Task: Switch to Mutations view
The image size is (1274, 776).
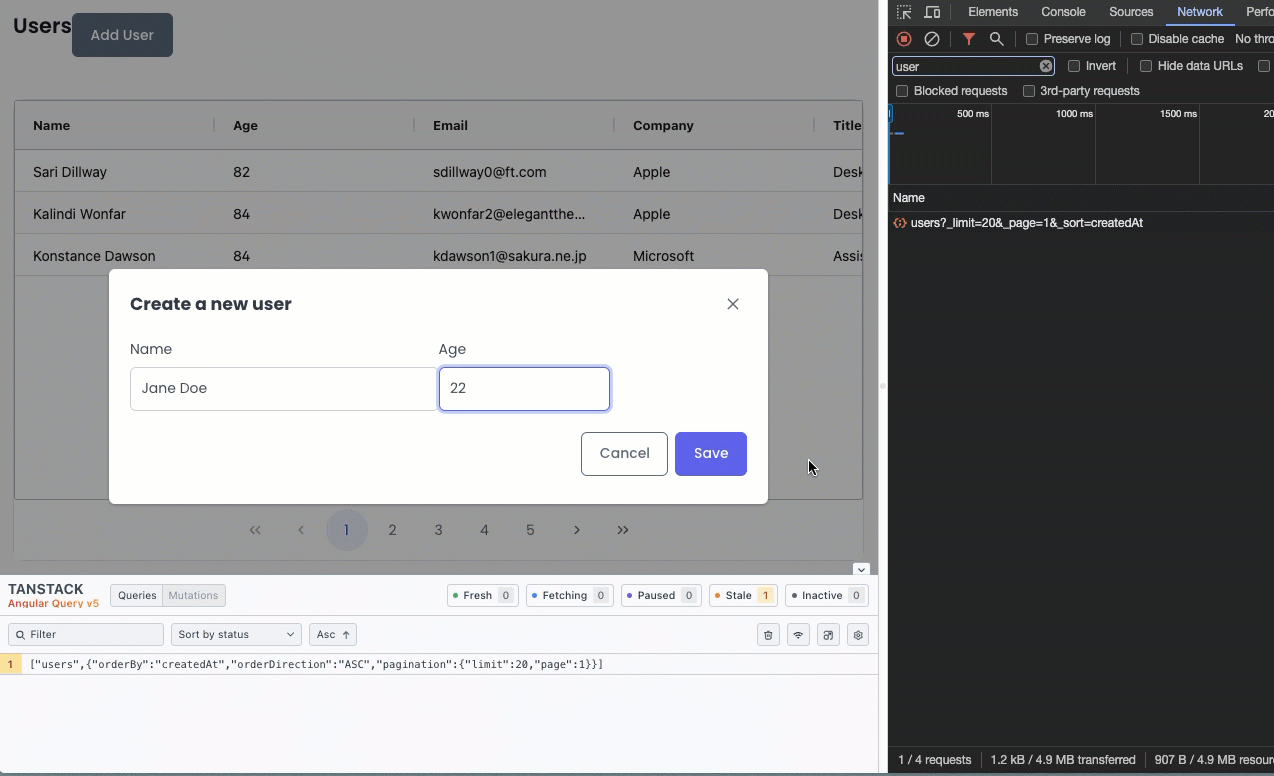Action: pyautogui.click(x=193, y=596)
